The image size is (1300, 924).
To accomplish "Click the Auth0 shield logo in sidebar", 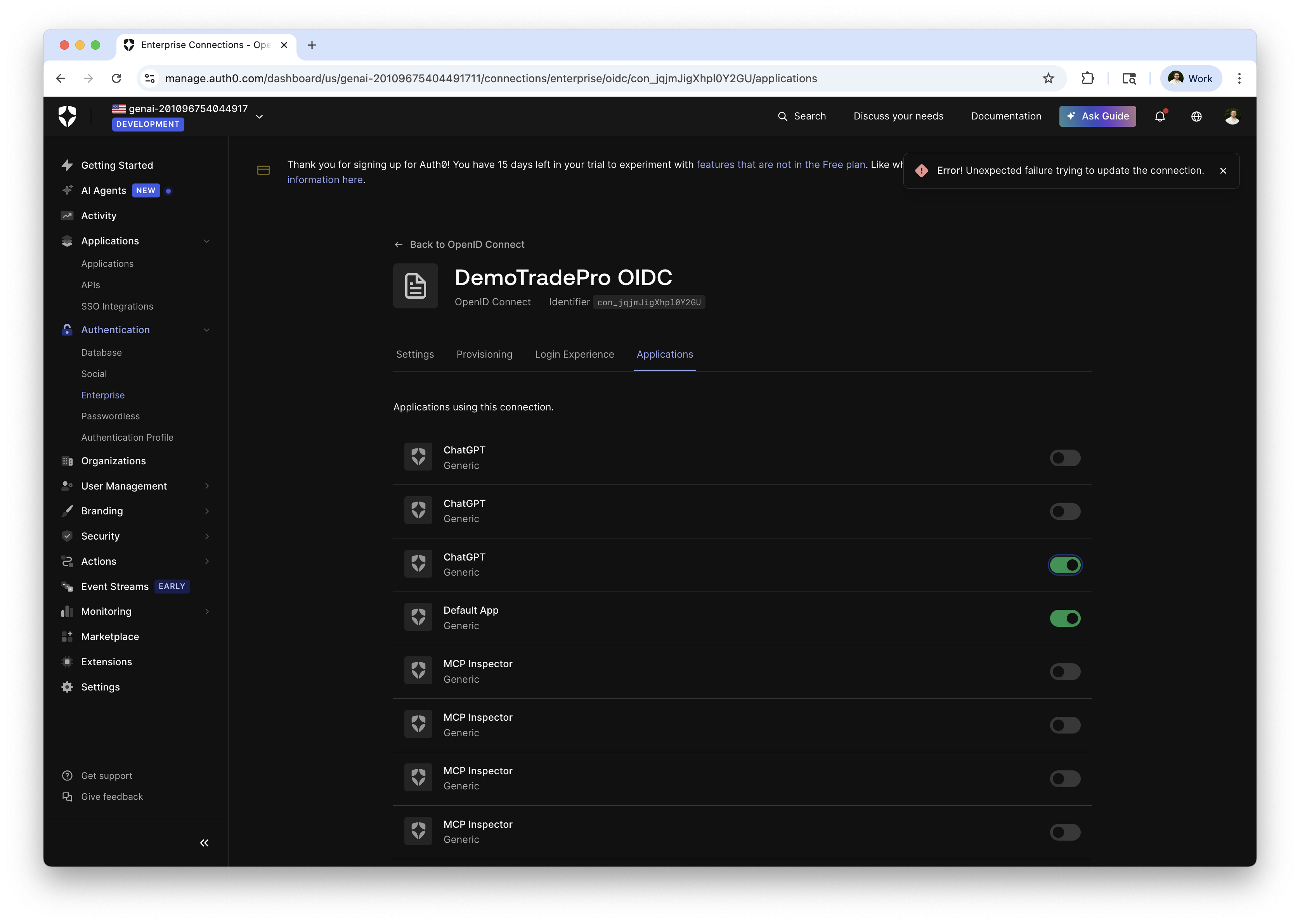I will 68,116.
